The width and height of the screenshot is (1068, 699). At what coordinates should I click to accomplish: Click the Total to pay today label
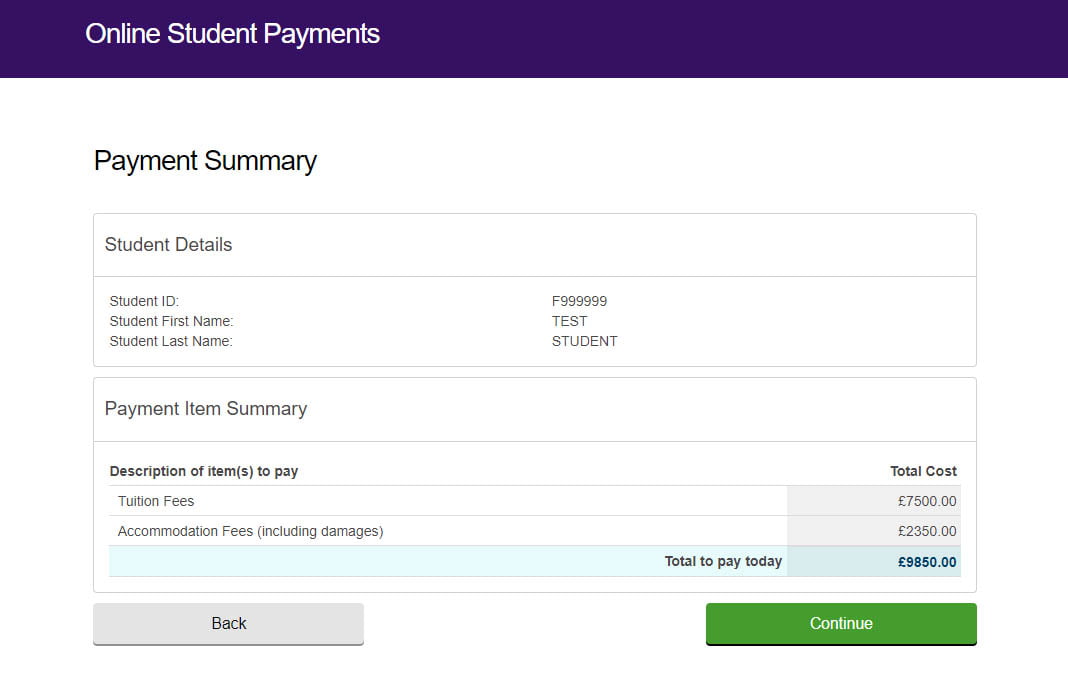tap(723, 561)
